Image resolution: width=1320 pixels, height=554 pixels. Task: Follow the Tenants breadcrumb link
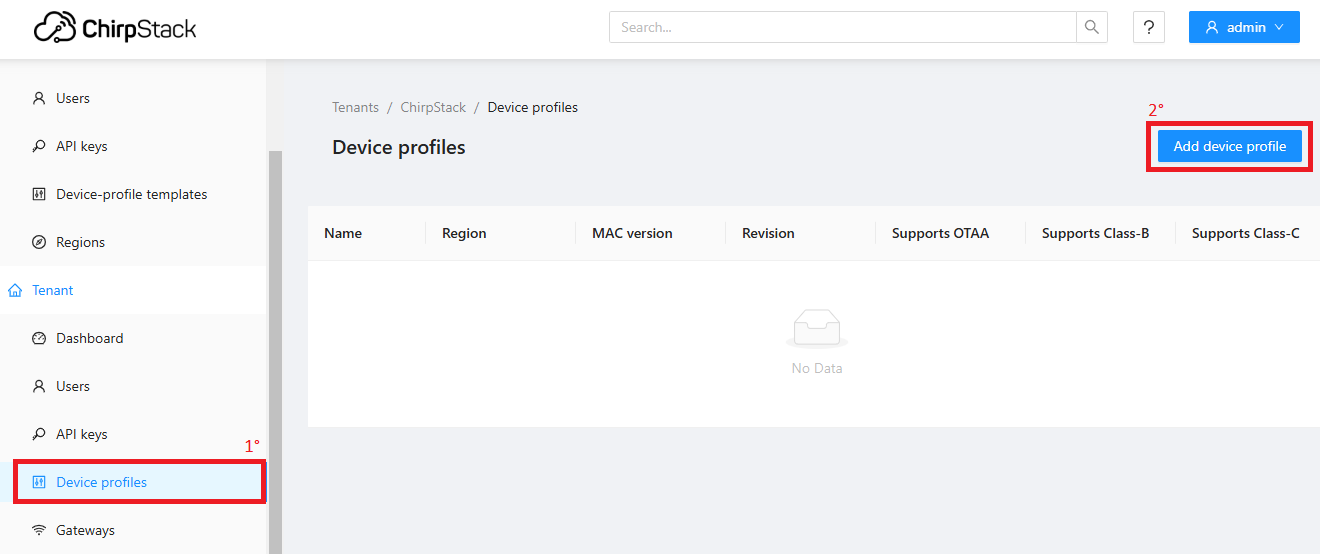tap(355, 107)
